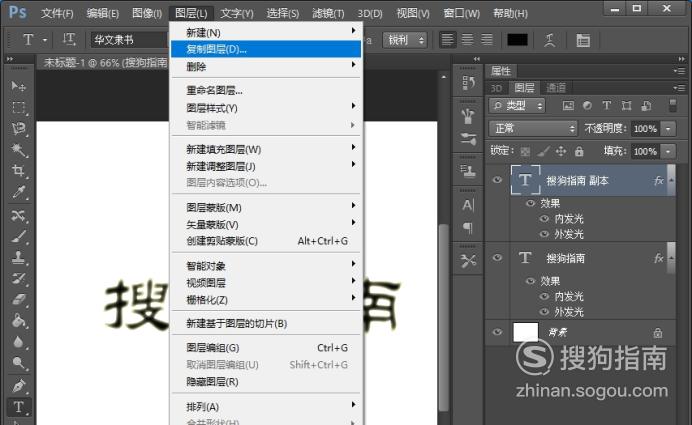
Task: Select the Eyedropper tool
Action: 18,192
